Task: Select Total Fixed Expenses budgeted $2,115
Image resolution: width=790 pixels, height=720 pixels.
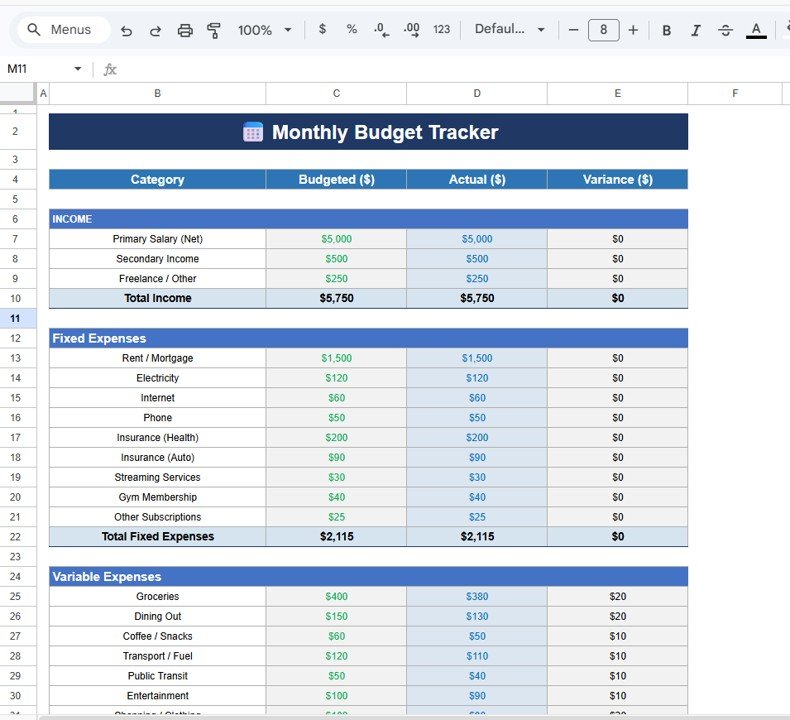Action: pos(336,537)
